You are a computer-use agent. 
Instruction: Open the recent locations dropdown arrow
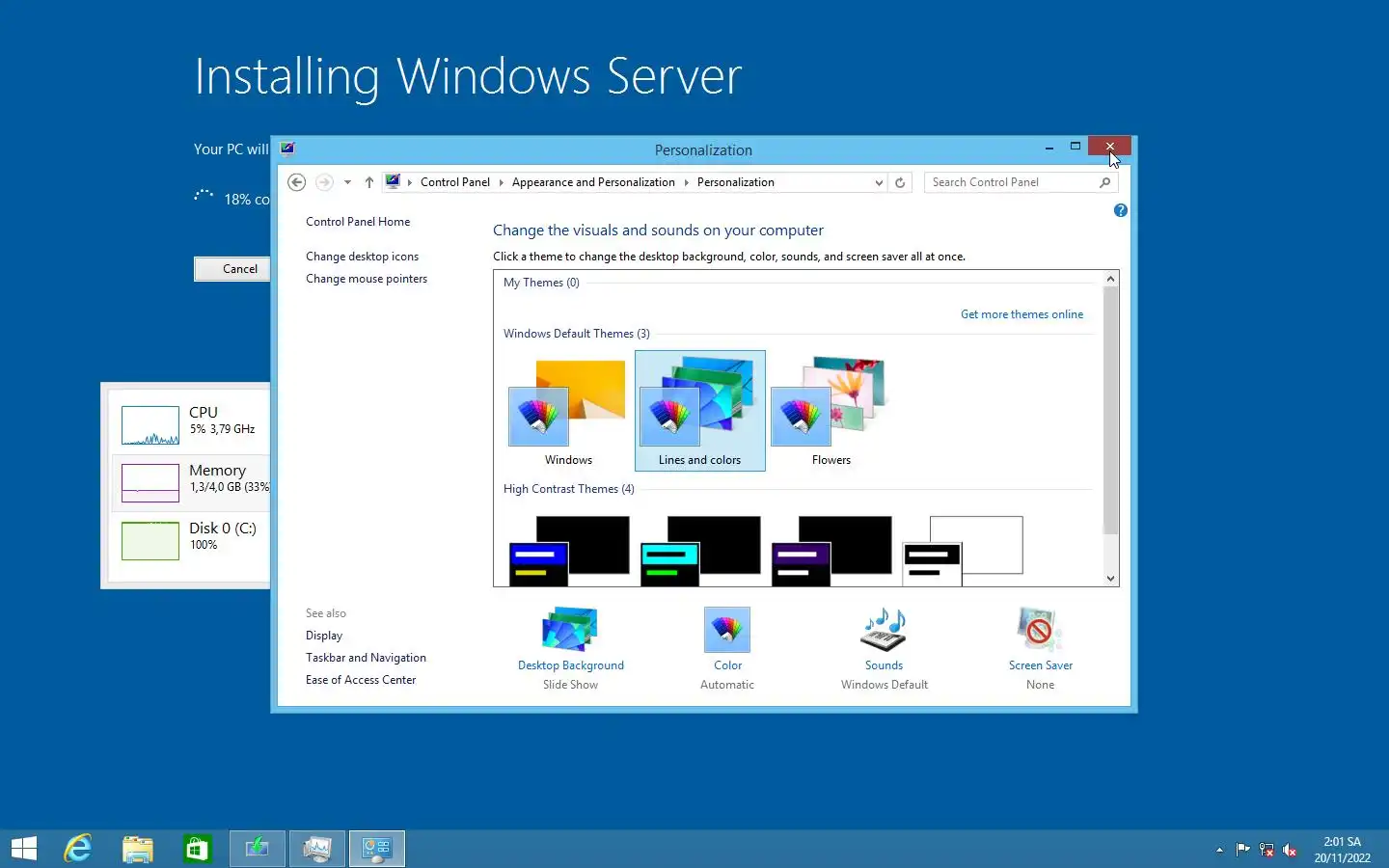coord(347,182)
